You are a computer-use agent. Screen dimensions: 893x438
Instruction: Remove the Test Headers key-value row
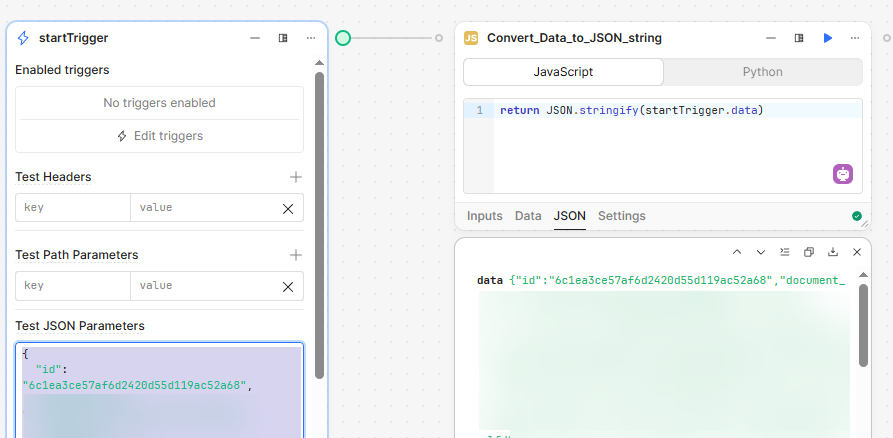point(288,208)
